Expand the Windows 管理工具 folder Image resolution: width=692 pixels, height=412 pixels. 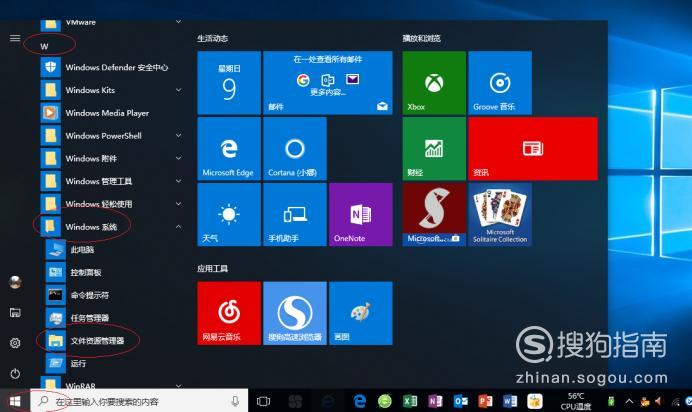tap(178, 181)
